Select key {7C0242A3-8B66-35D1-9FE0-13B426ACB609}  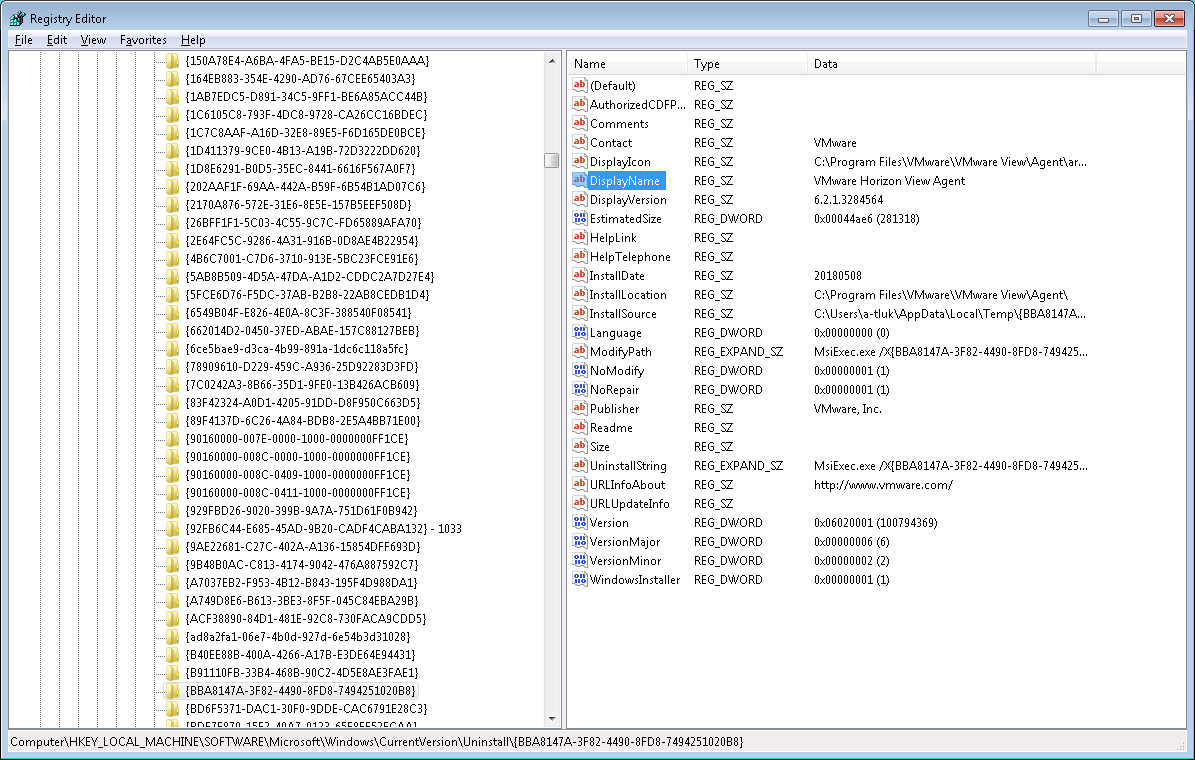point(302,385)
